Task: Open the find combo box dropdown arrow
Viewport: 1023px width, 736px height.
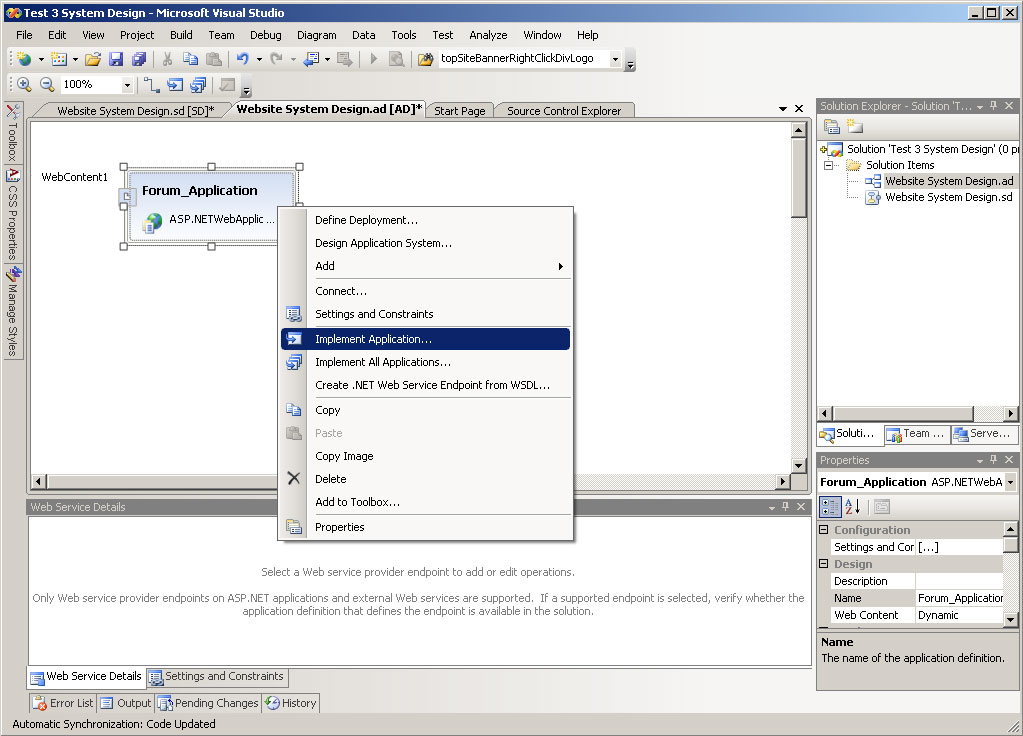Action: pos(615,59)
